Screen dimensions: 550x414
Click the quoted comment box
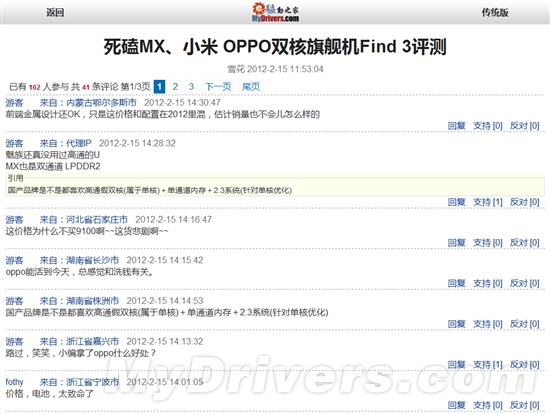pos(275,185)
